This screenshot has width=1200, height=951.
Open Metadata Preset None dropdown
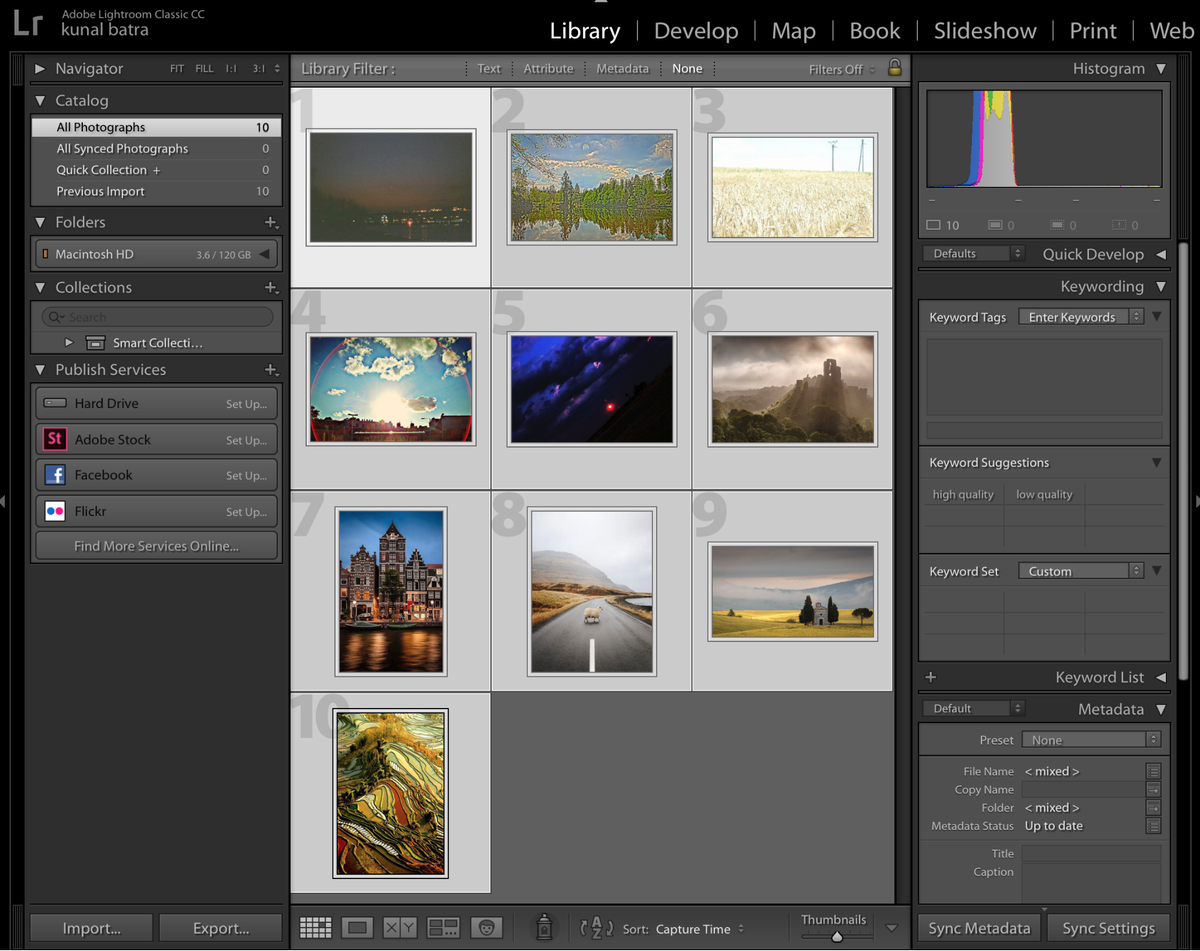1091,740
